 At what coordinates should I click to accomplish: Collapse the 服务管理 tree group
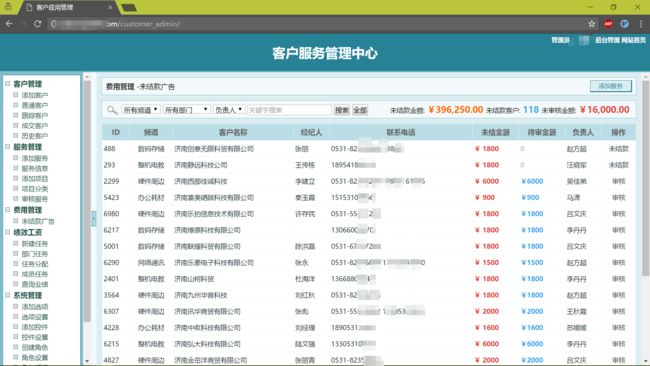pos(7,147)
